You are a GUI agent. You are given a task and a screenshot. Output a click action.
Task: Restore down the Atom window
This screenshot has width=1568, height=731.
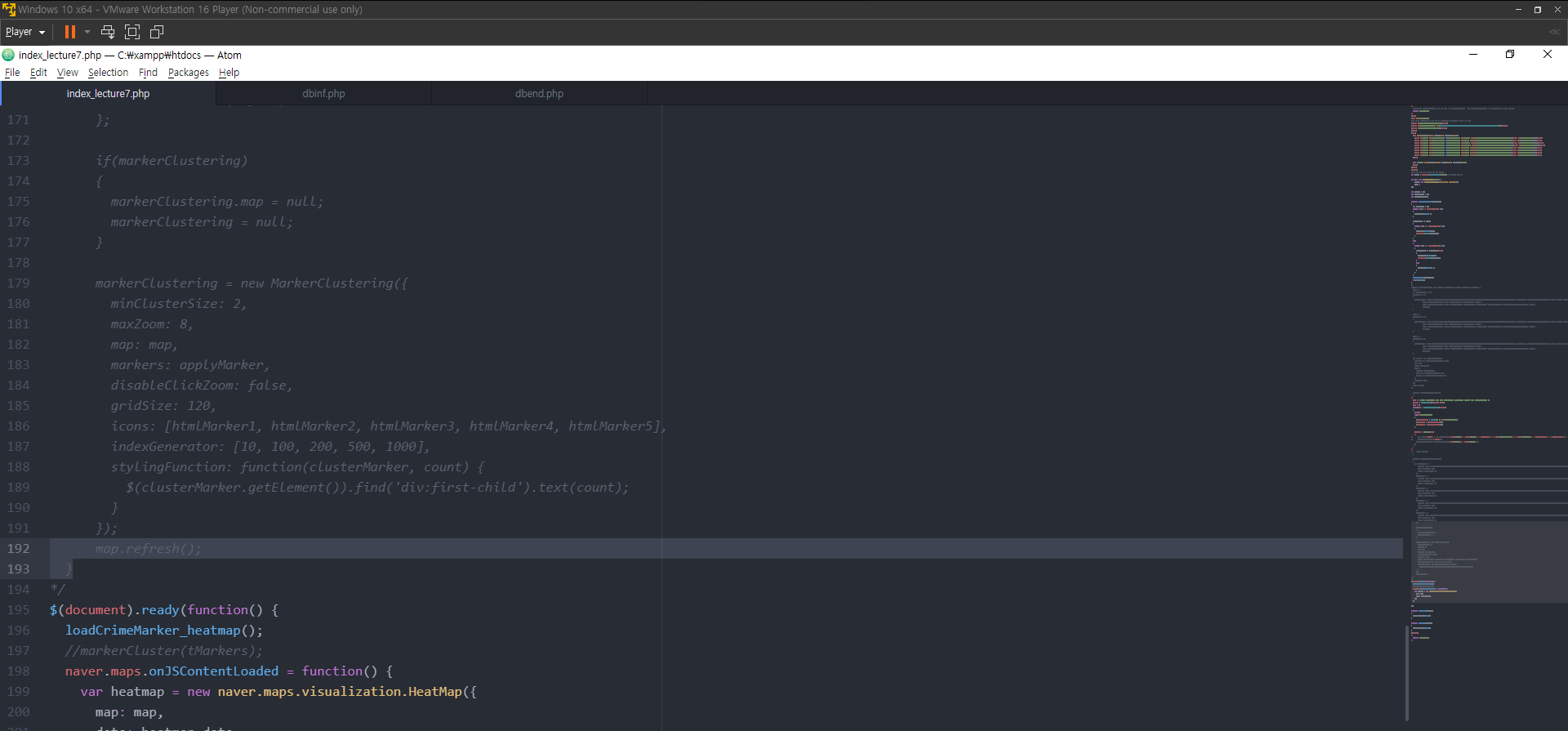pos(1510,54)
